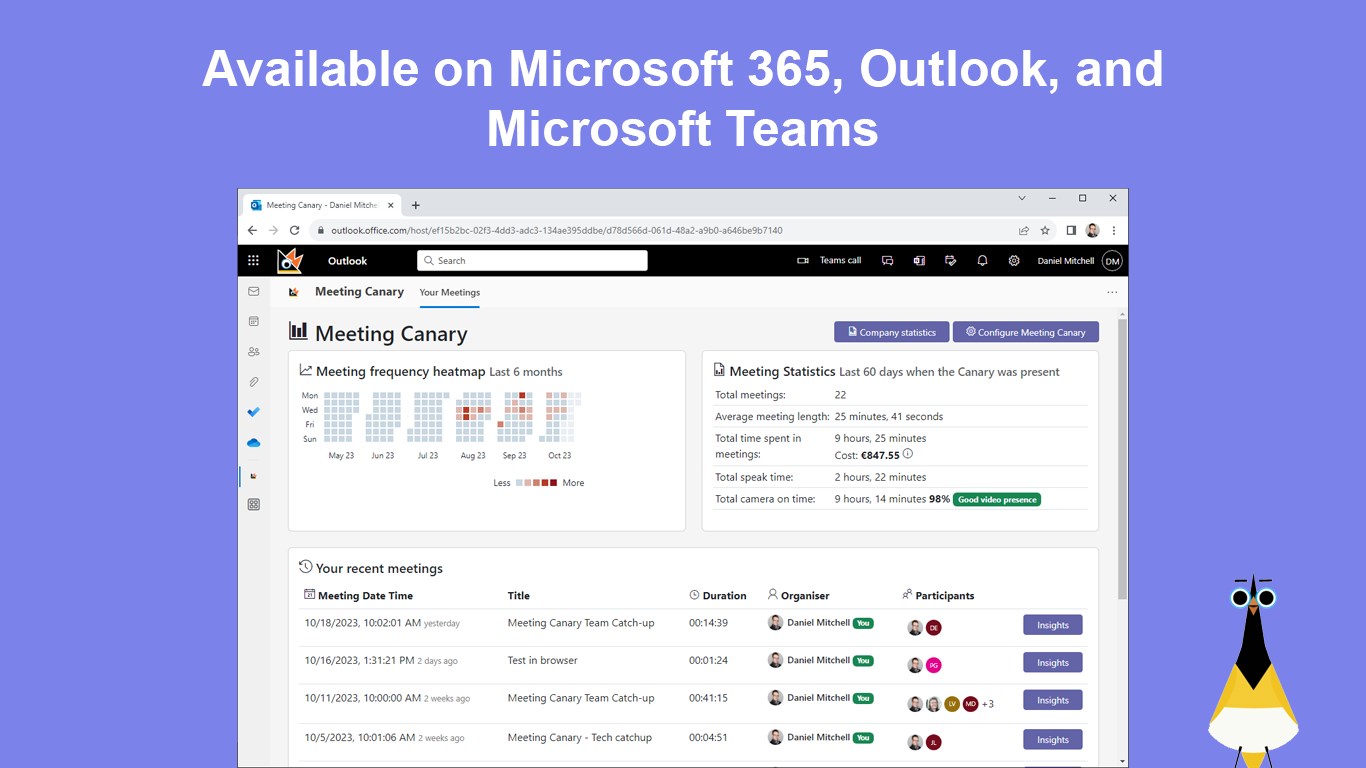Open OneDrive cloud in the sidebar
The height and width of the screenshot is (768, 1366).
pyautogui.click(x=254, y=443)
